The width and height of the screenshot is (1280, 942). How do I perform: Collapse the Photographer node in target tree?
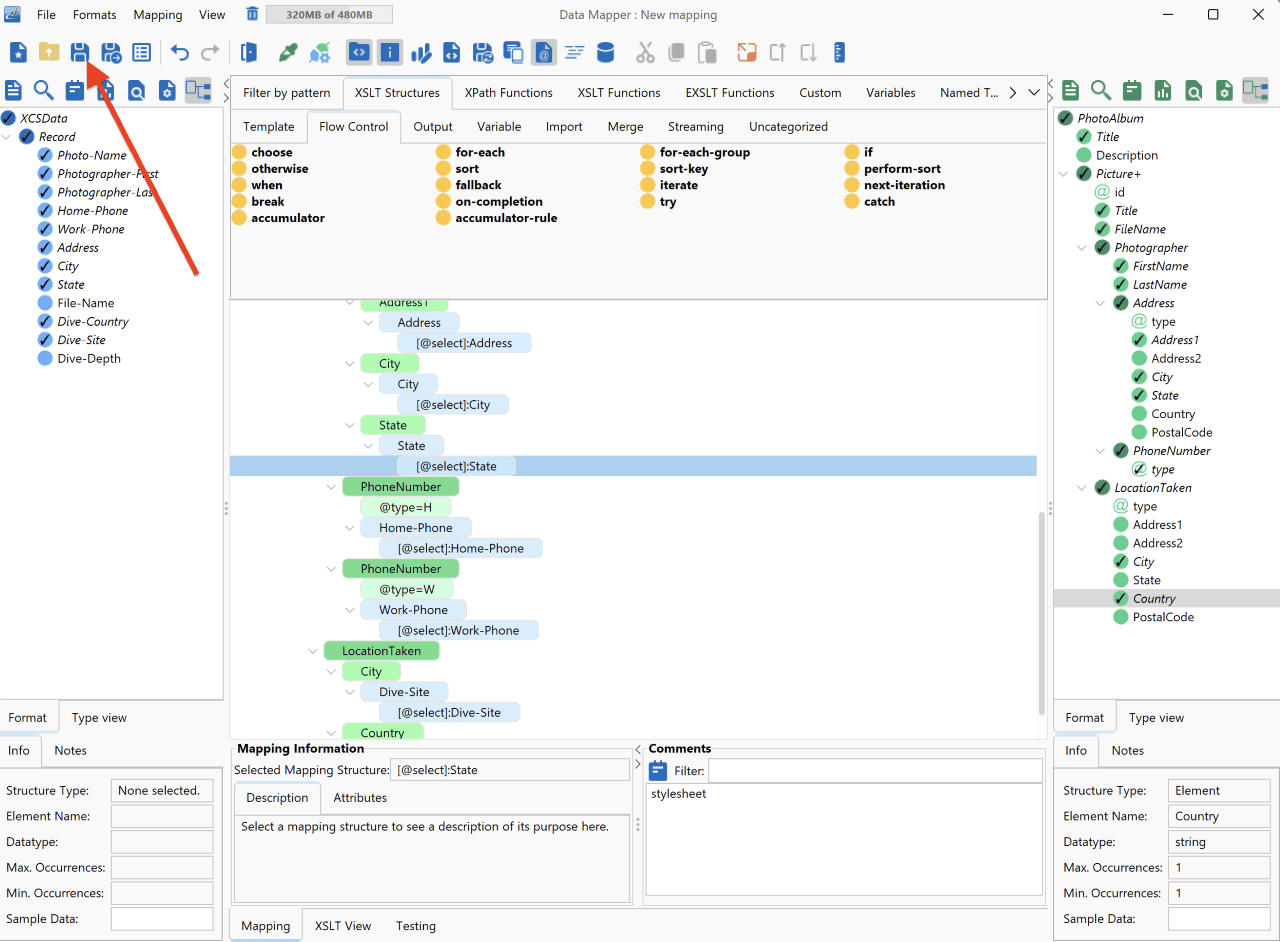(1083, 248)
